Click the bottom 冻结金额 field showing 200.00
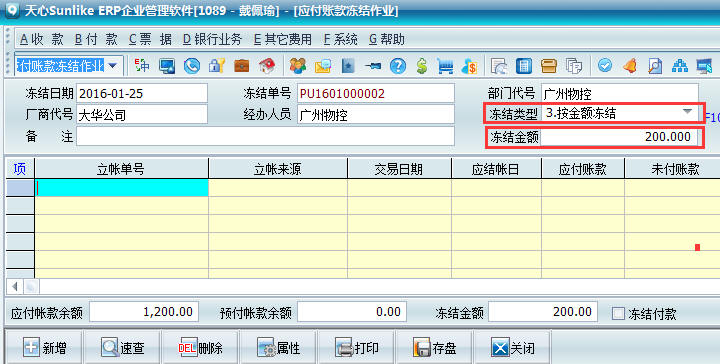 [543, 312]
